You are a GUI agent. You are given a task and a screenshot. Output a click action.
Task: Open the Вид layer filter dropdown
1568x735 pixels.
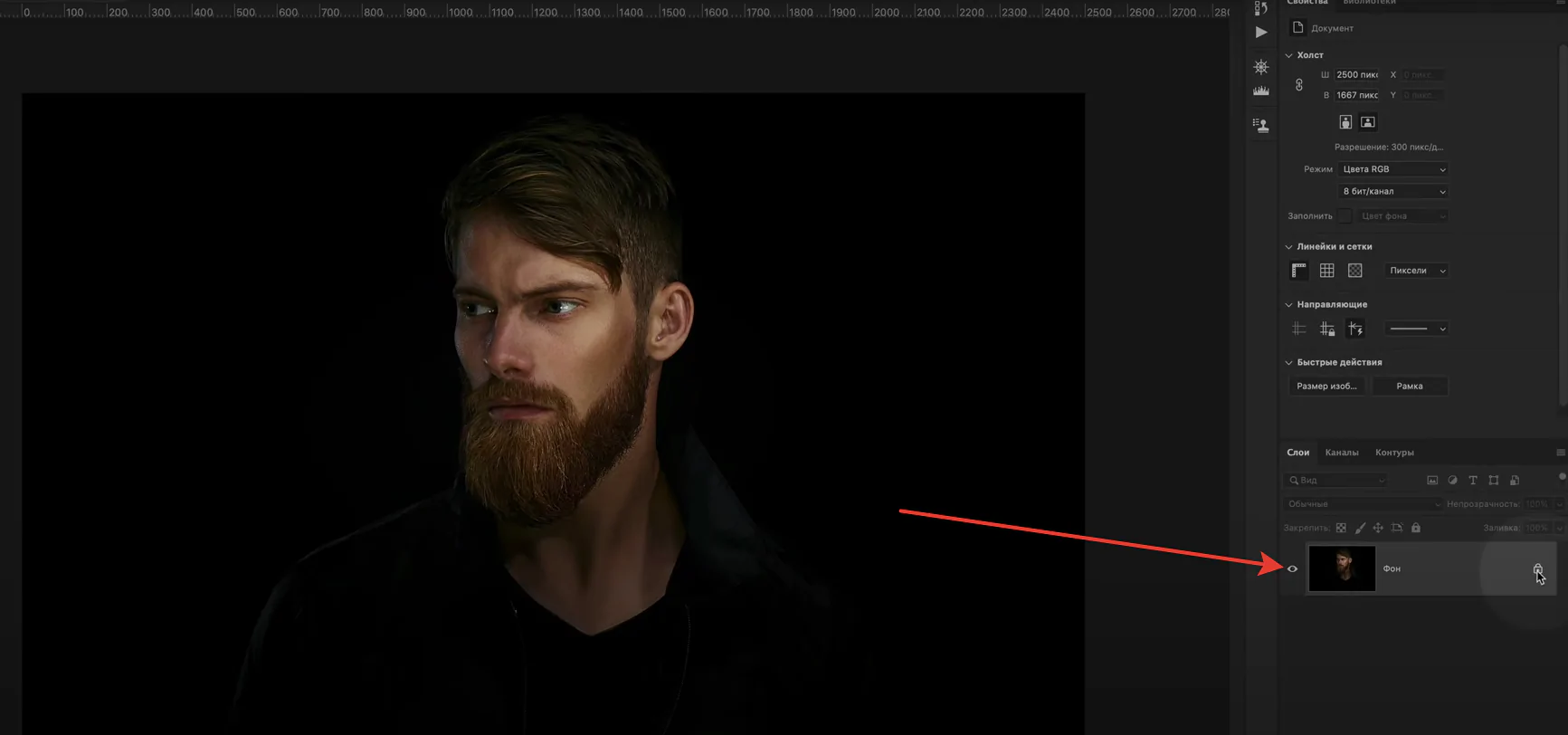click(x=1335, y=481)
